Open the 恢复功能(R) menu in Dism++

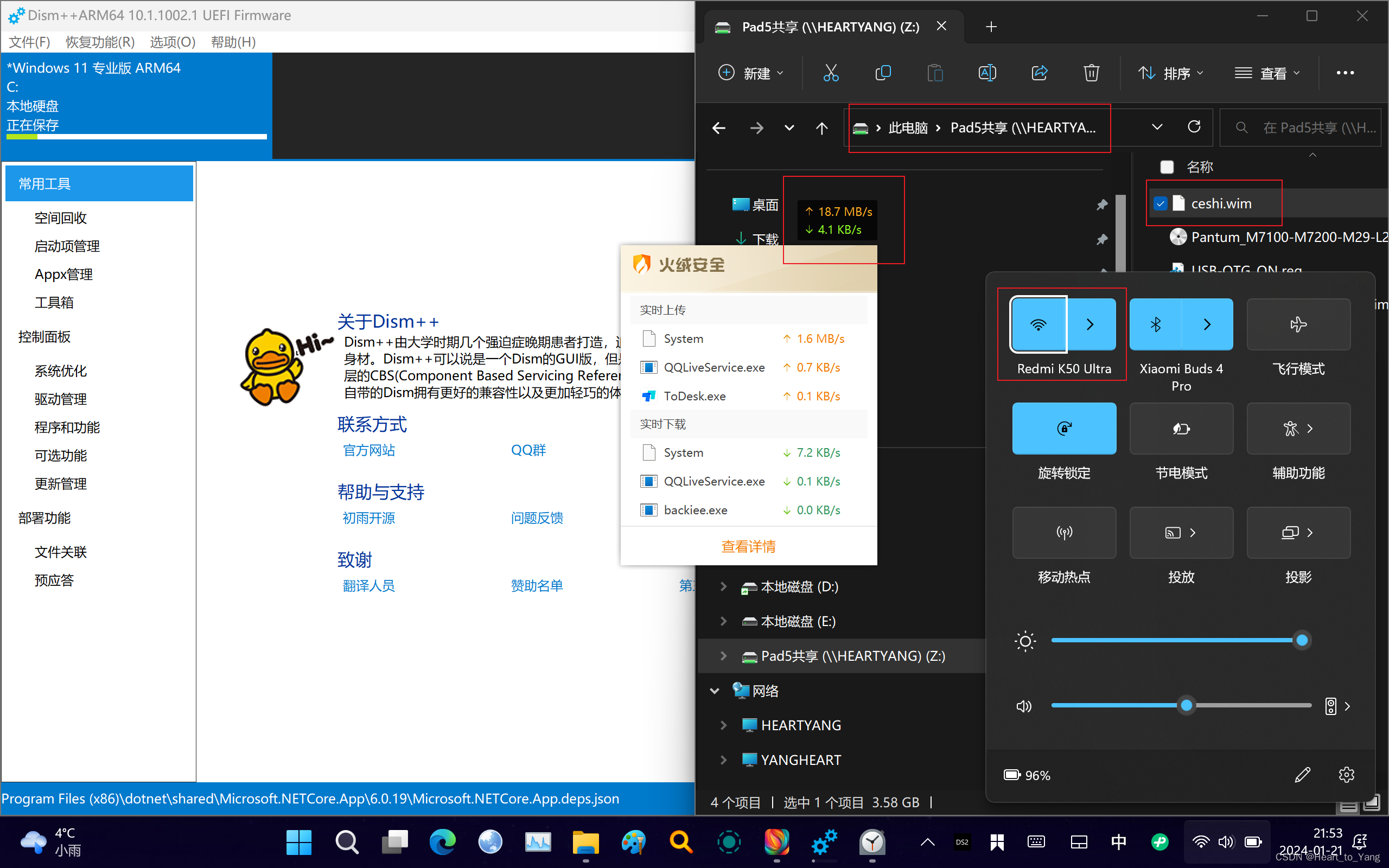(100, 42)
